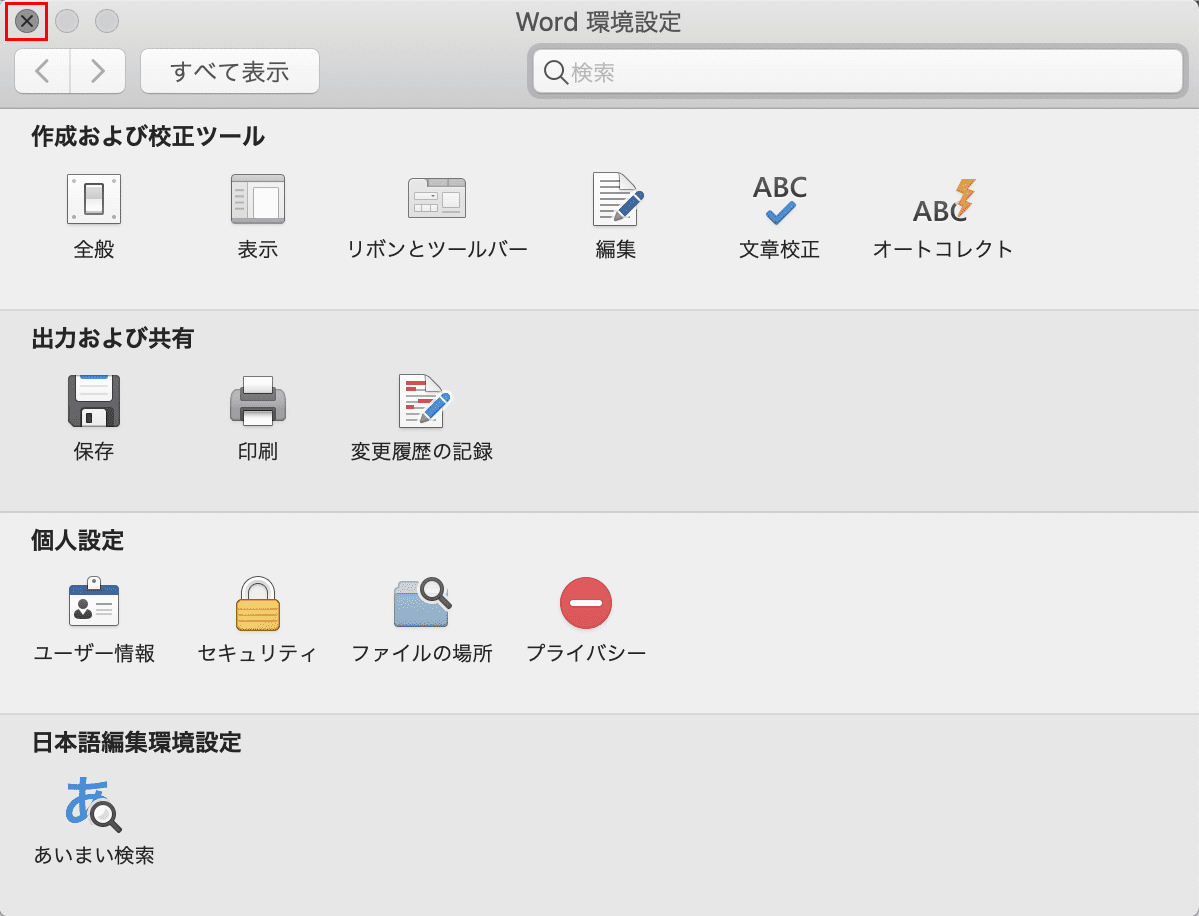Click the 作成および校正ツール section heading
This screenshot has width=1199, height=916.
(148, 136)
